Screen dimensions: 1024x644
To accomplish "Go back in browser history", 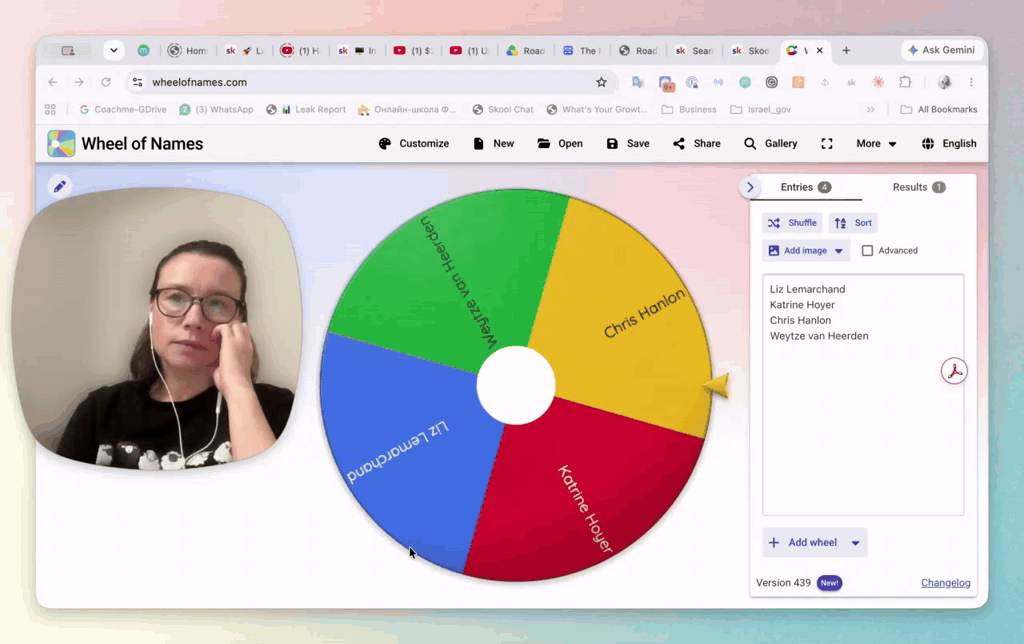I will pyautogui.click(x=53, y=82).
